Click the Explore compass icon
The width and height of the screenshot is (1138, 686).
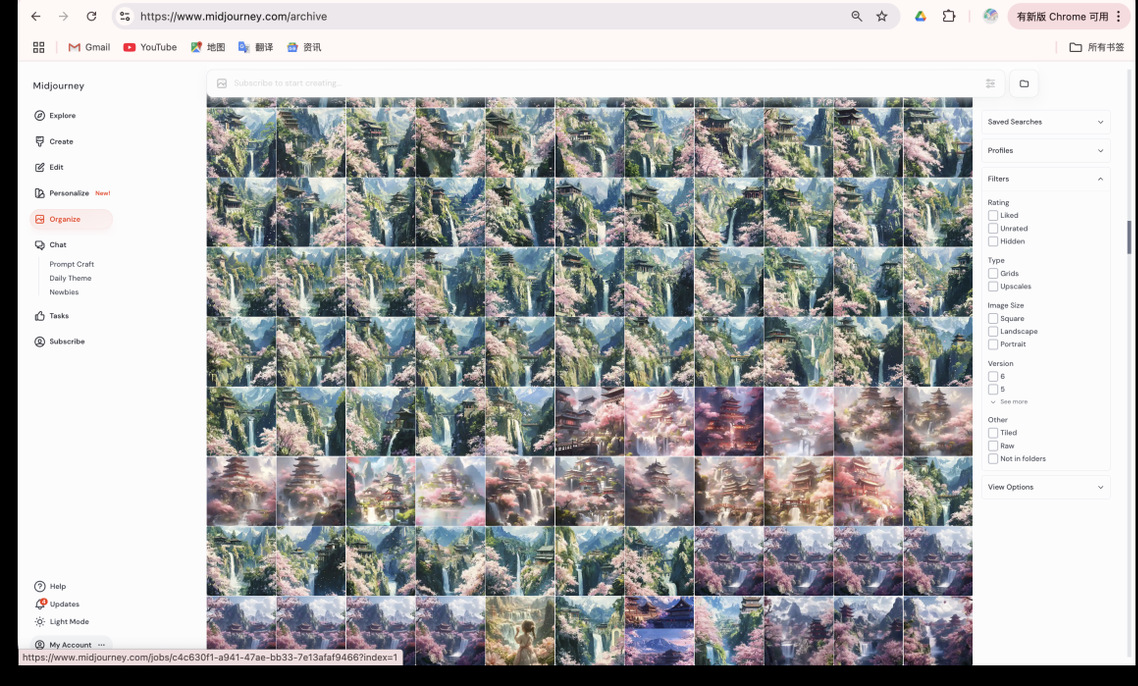click(40, 116)
